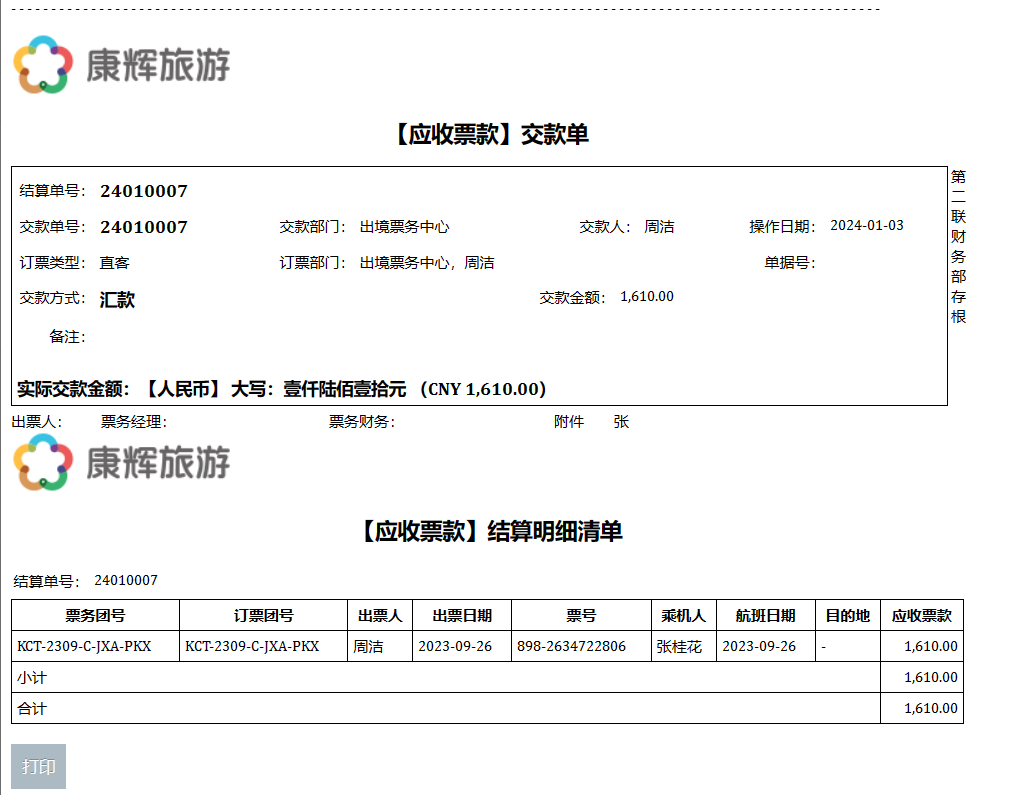
Task: Click the 小计 subtotal row label
Action: pyautogui.click(x=32, y=678)
